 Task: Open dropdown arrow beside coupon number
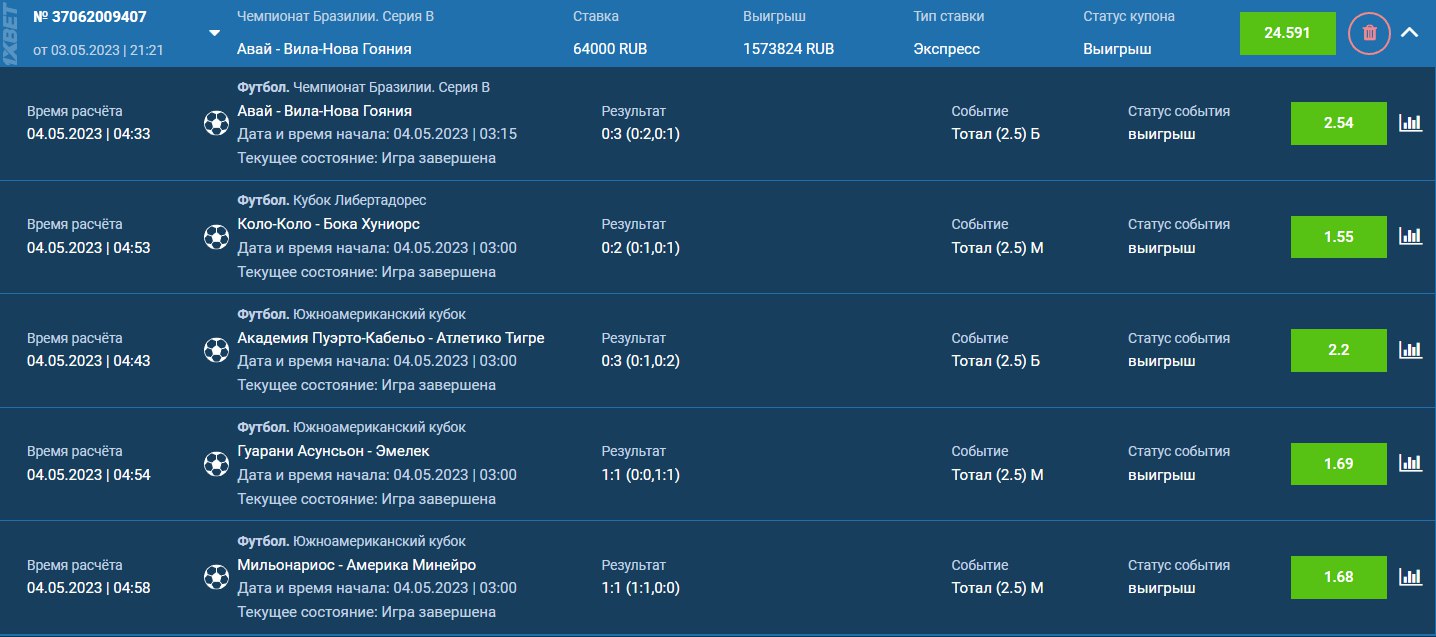[x=214, y=33]
